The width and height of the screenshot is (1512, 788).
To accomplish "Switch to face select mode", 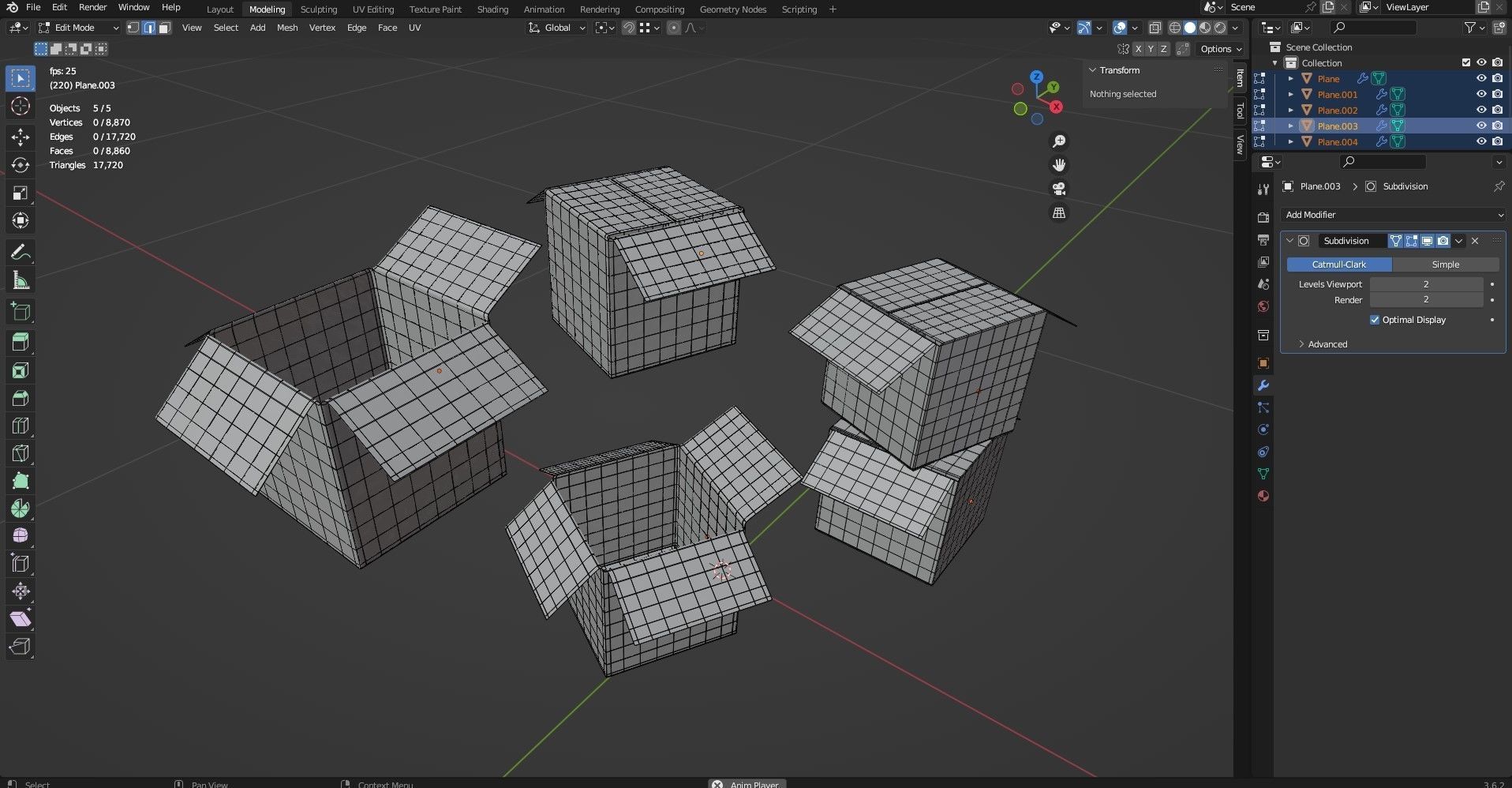I will [x=164, y=28].
